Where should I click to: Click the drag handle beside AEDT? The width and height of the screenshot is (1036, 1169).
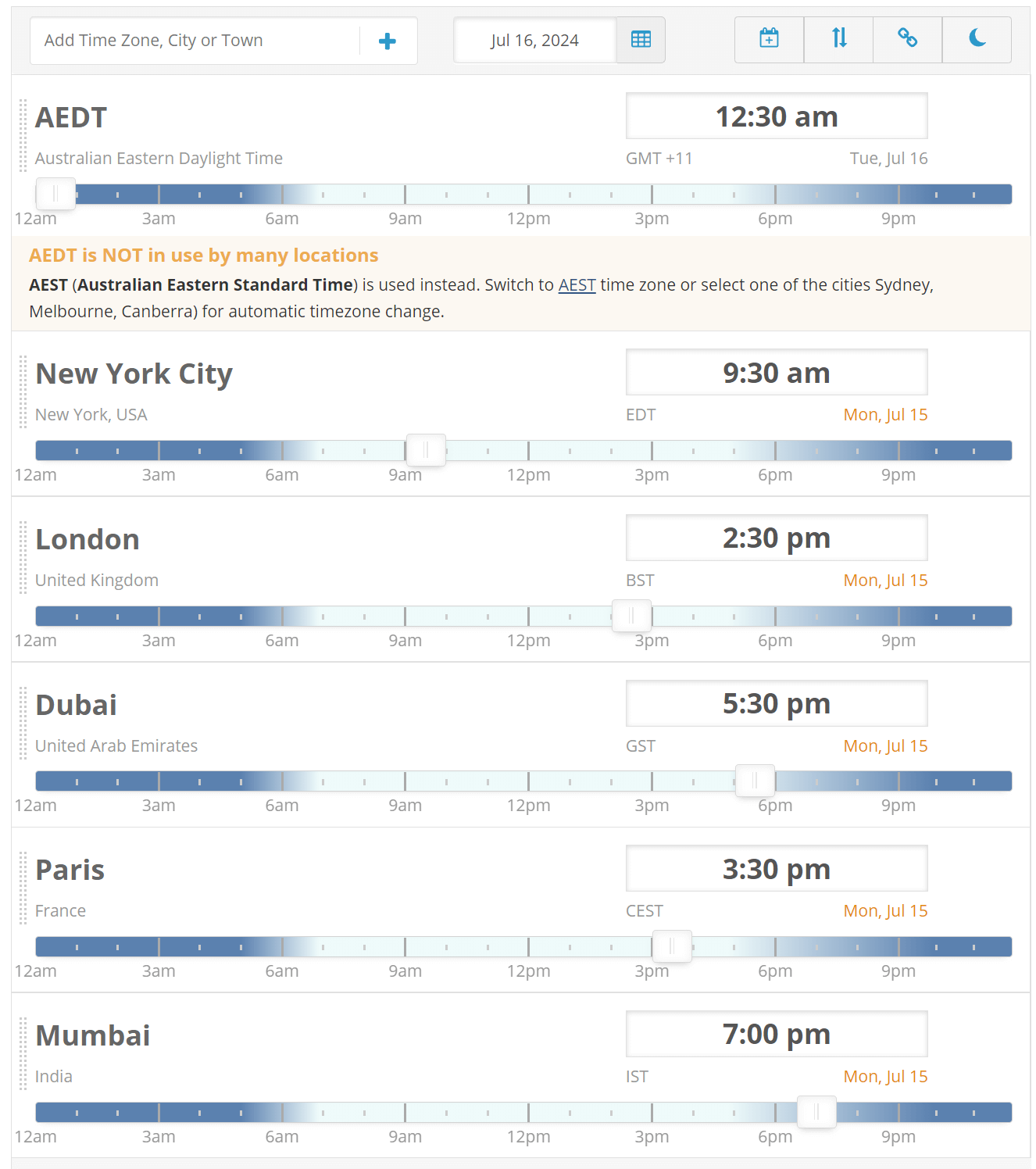pos(23,135)
